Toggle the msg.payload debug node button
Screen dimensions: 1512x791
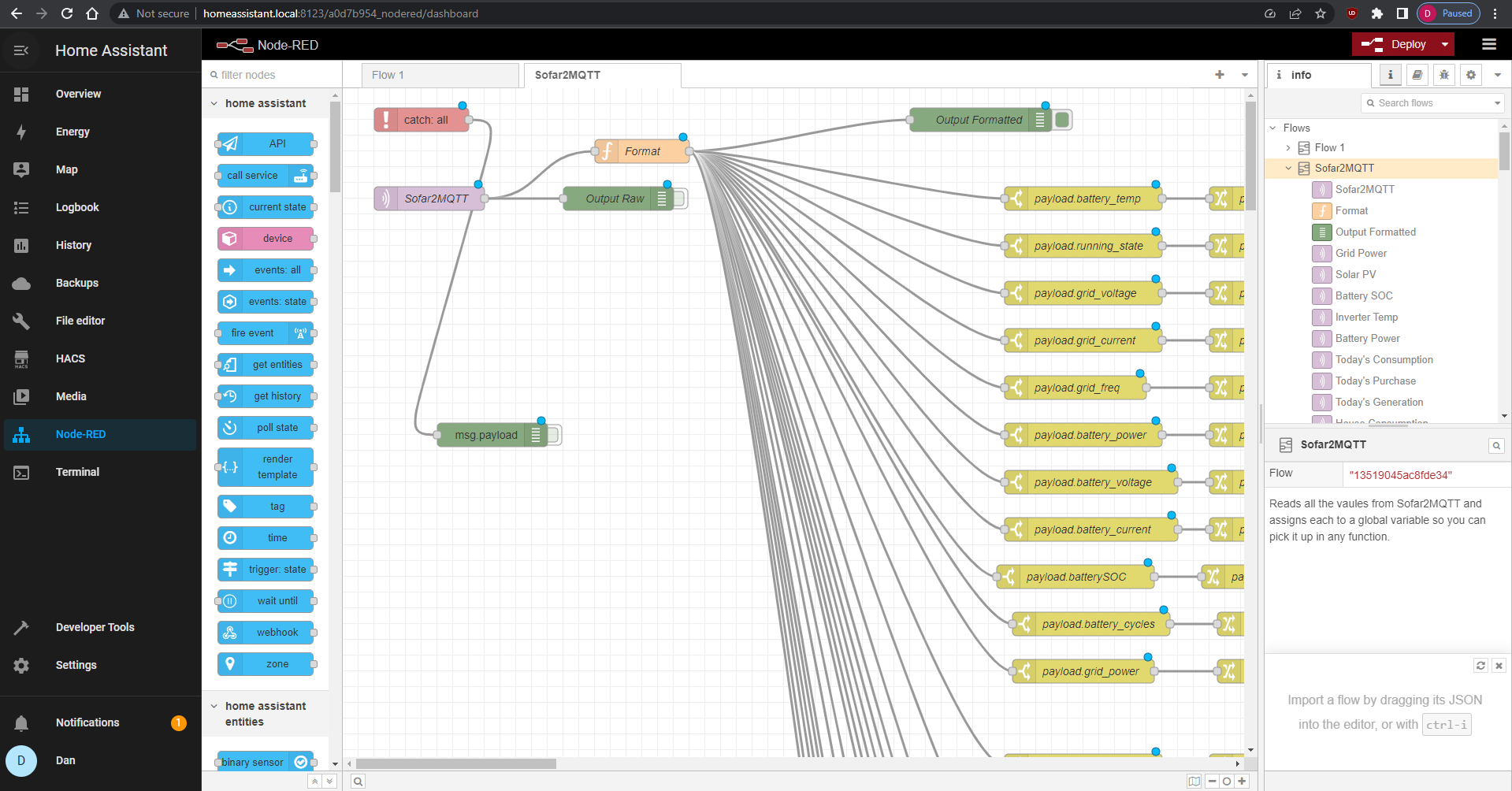(x=553, y=435)
